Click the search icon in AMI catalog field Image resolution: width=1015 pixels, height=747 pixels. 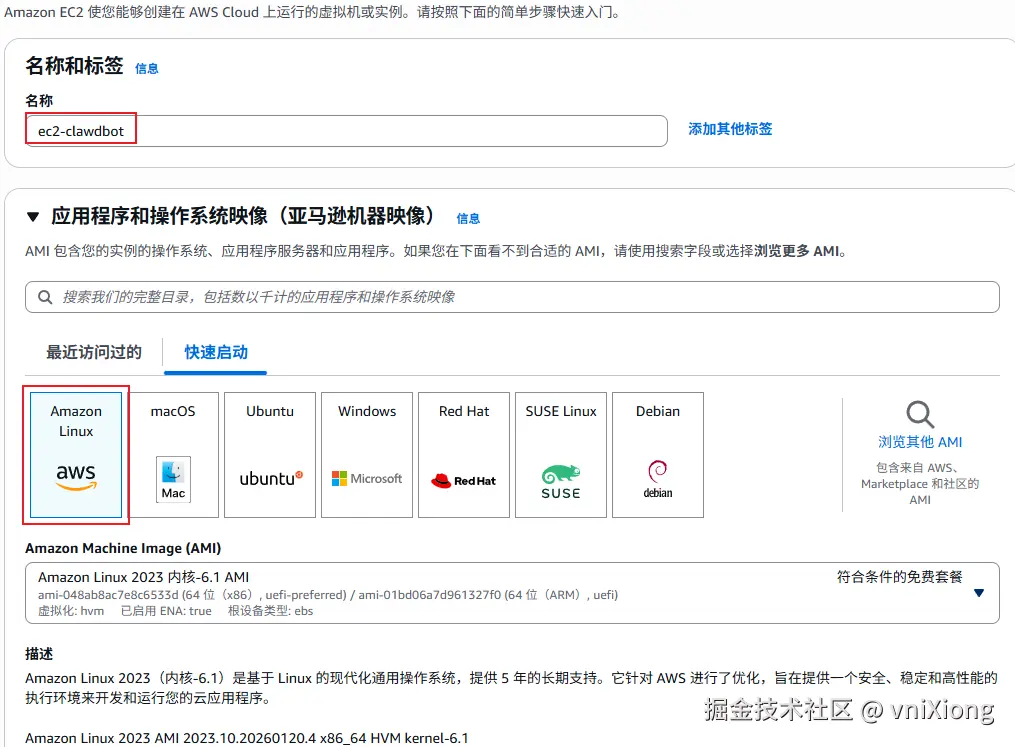tap(45, 297)
